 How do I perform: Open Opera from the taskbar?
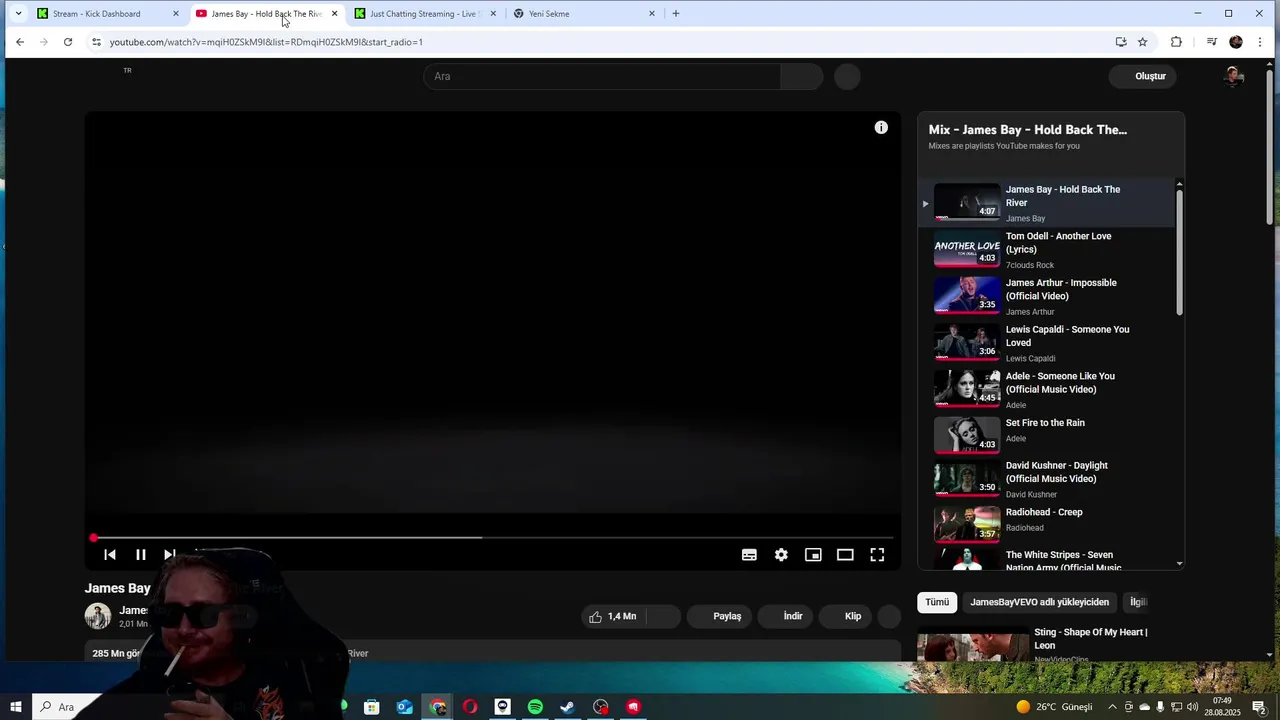pos(470,707)
